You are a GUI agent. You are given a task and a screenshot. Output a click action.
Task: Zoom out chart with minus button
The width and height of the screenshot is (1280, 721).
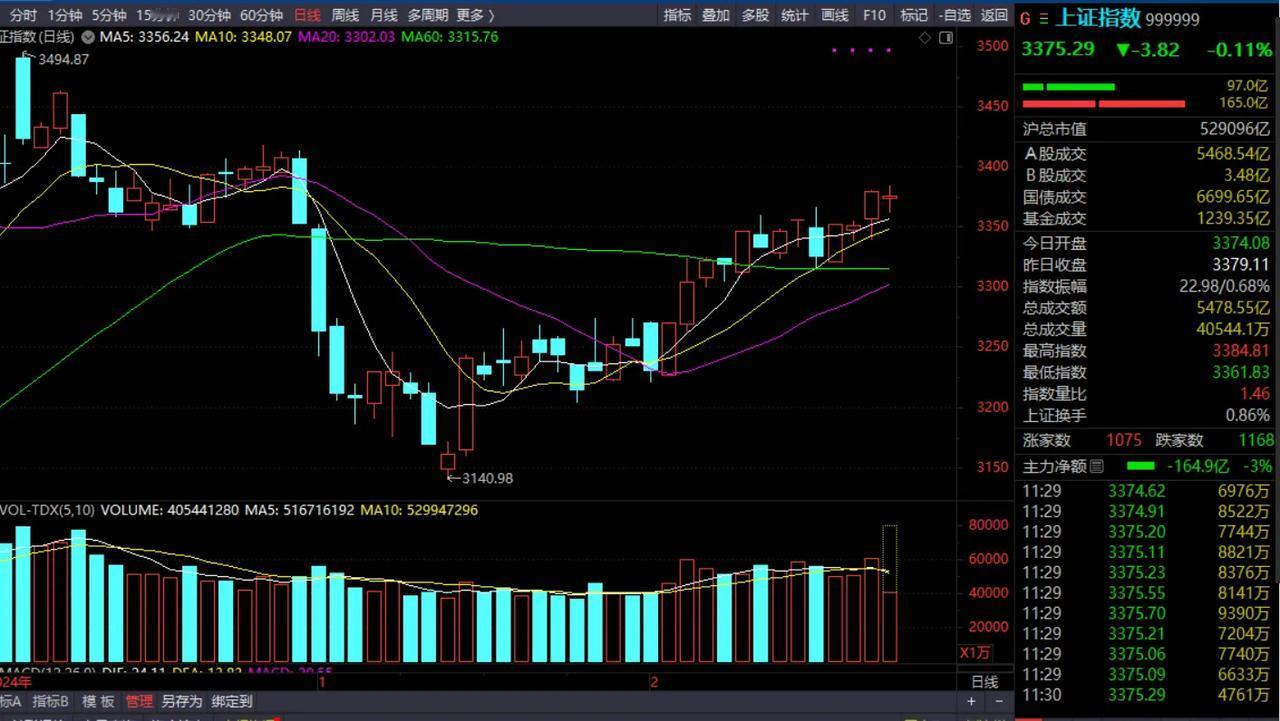[998, 702]
